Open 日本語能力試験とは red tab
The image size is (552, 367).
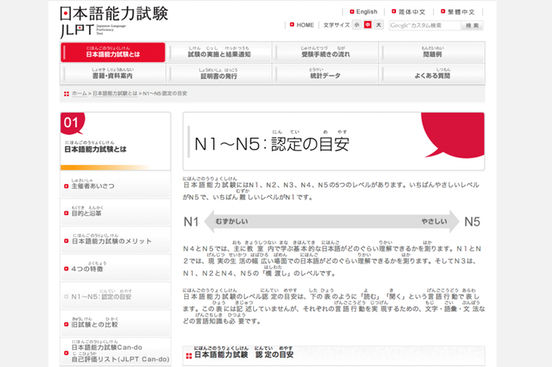click(x=113, y=52)
